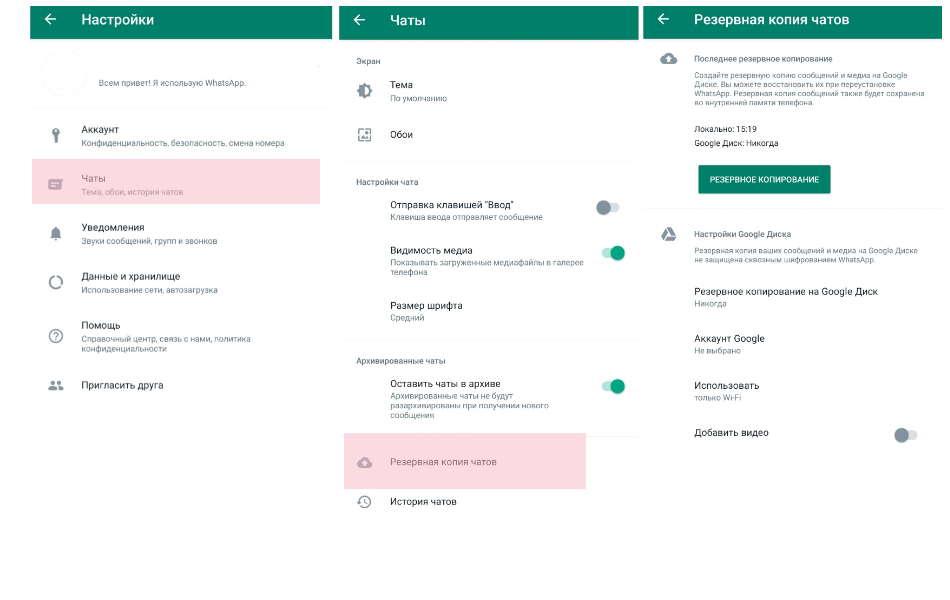
Task: Click the bell icon beside Уведомления
Action: point(56,233)
